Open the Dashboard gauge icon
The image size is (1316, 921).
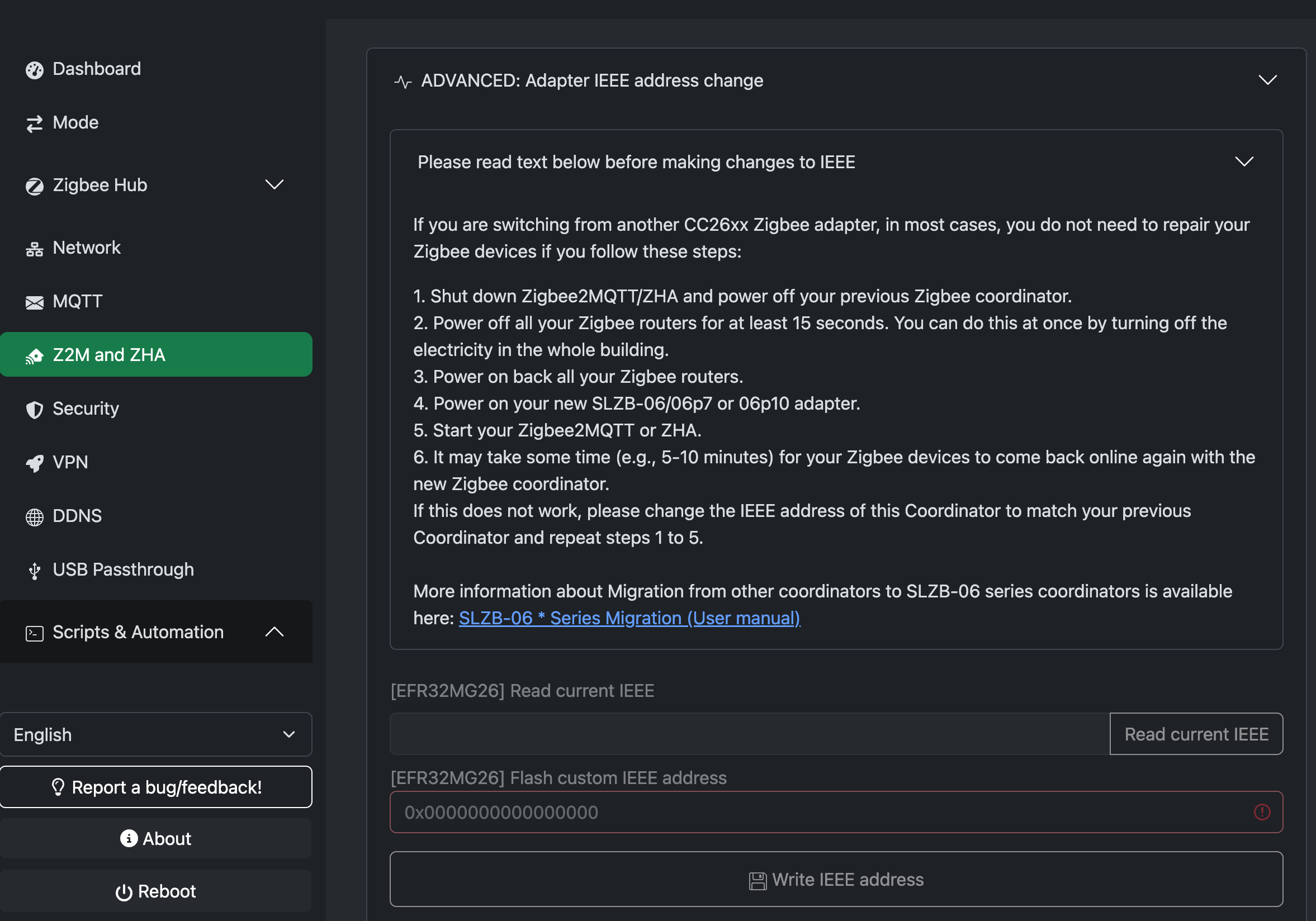[35, 70]
